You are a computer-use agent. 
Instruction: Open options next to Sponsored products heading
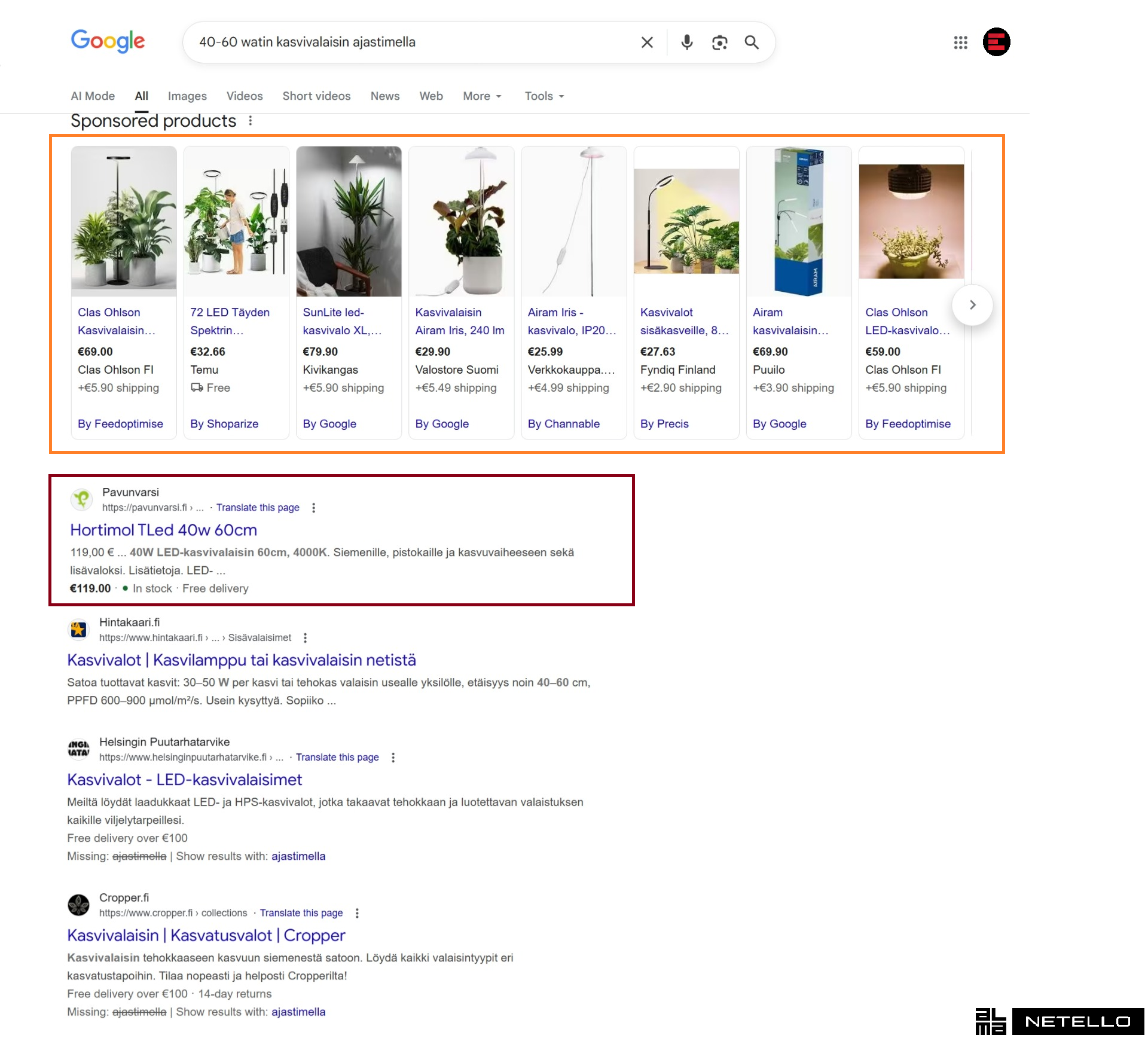pos(251,121)
